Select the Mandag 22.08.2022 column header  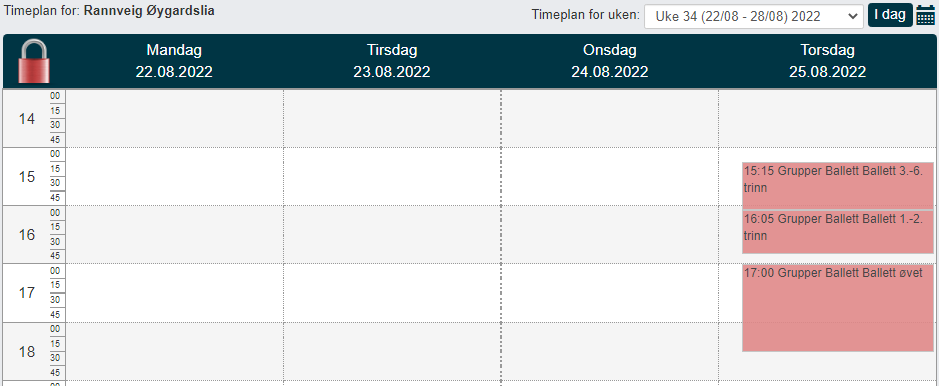(174, 61)
